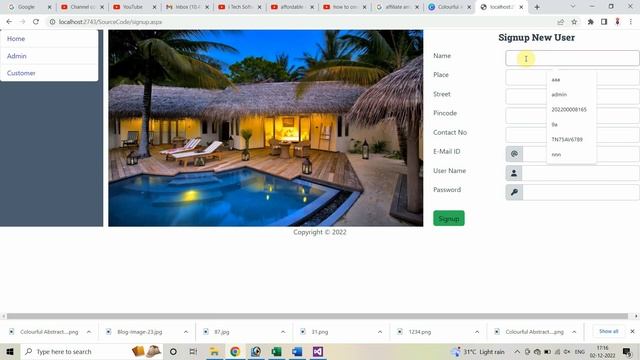Open the Chrome three-dot menu
This screenshot has width=640, height=360.
[631, 22]
